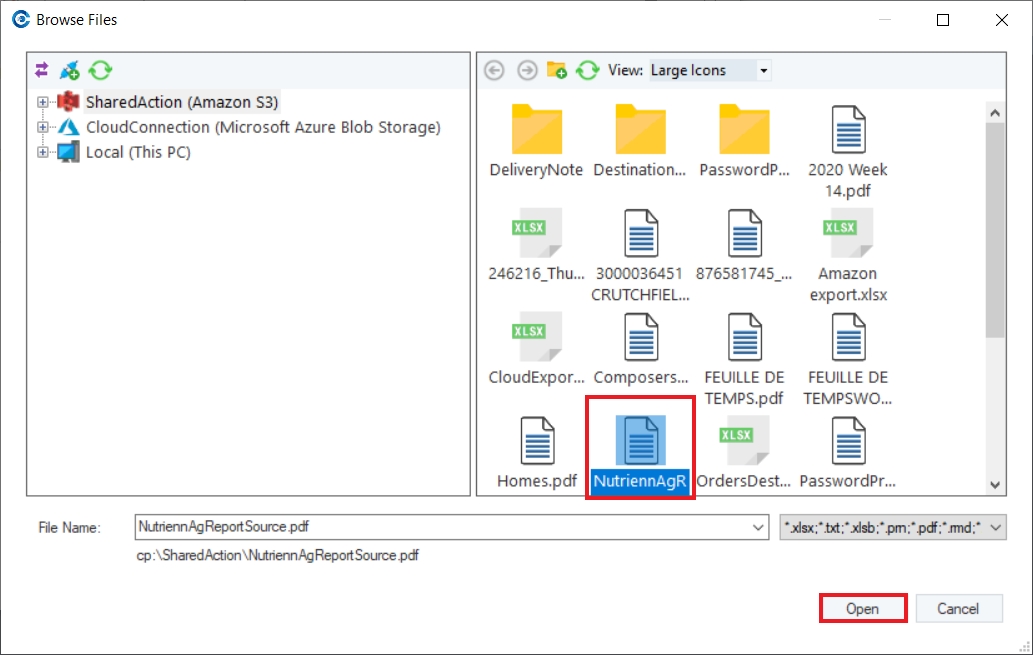Refresh the connections tree
1033x655 pixels.
point(100,70)
